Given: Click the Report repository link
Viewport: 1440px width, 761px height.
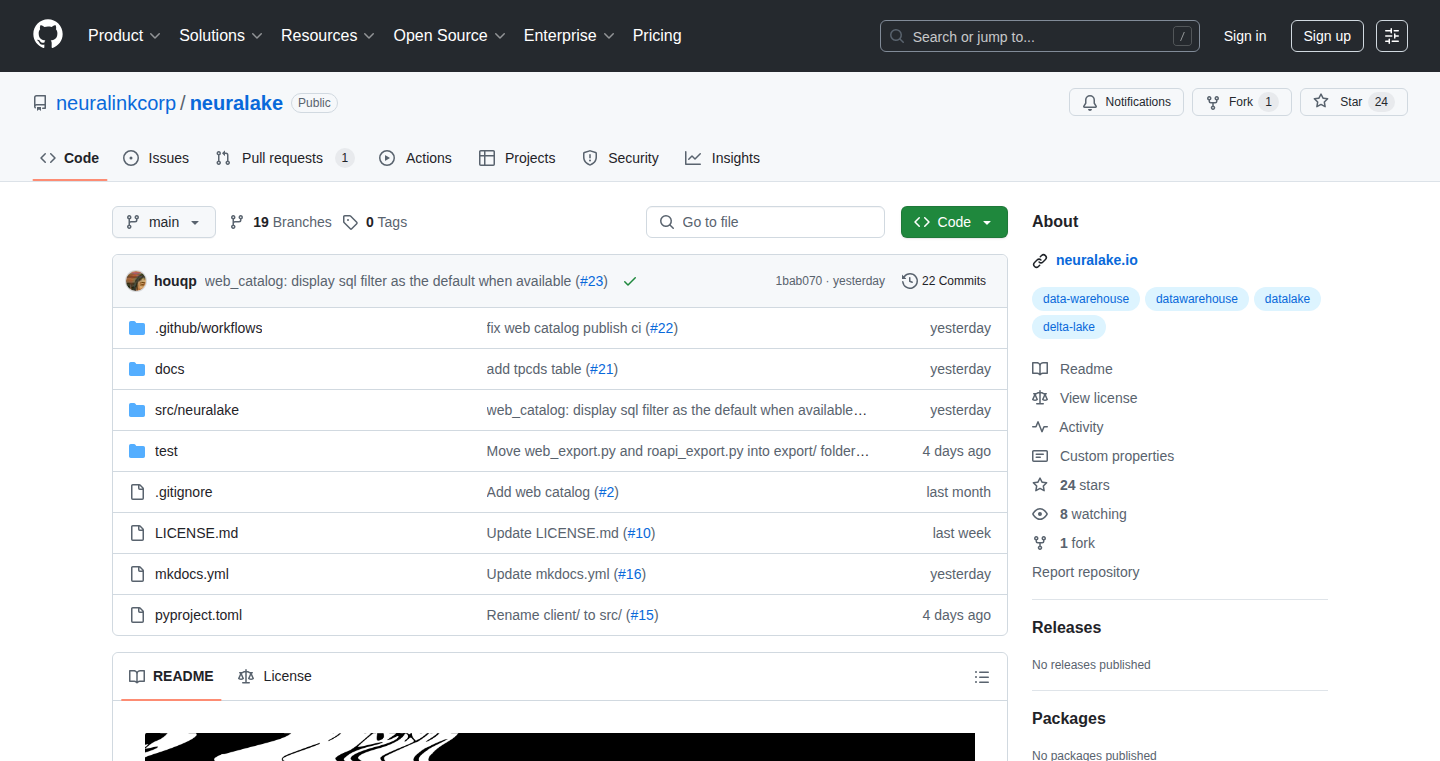Looking at the screenshot, I should [1085, 572].
